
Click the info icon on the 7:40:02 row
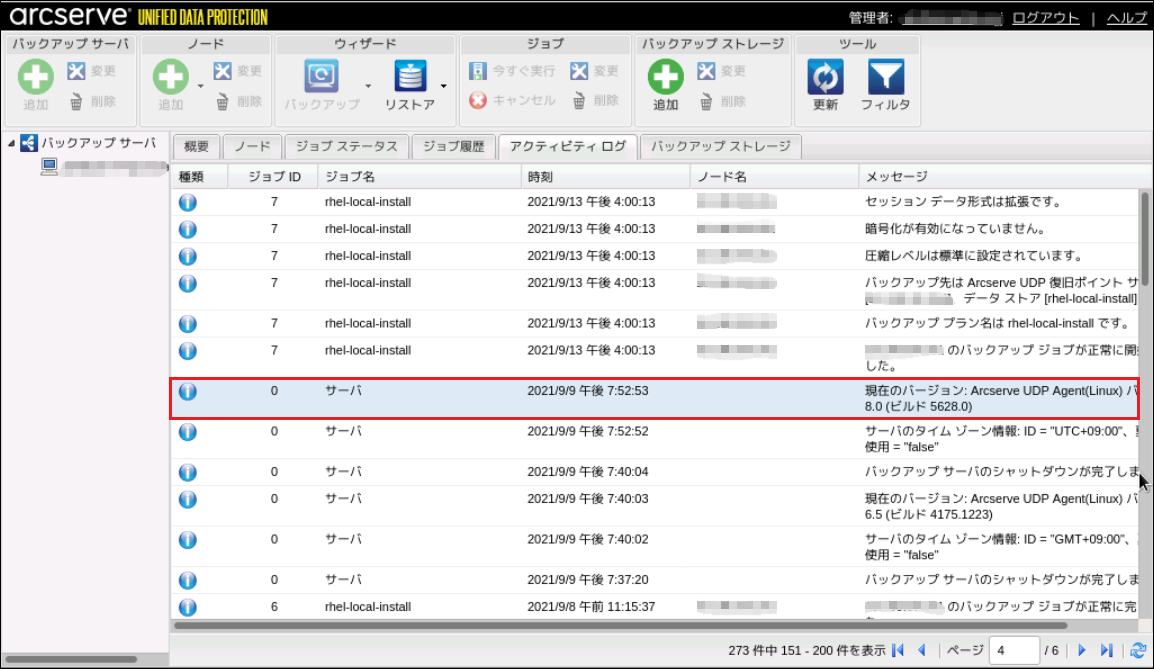point(188,540)
